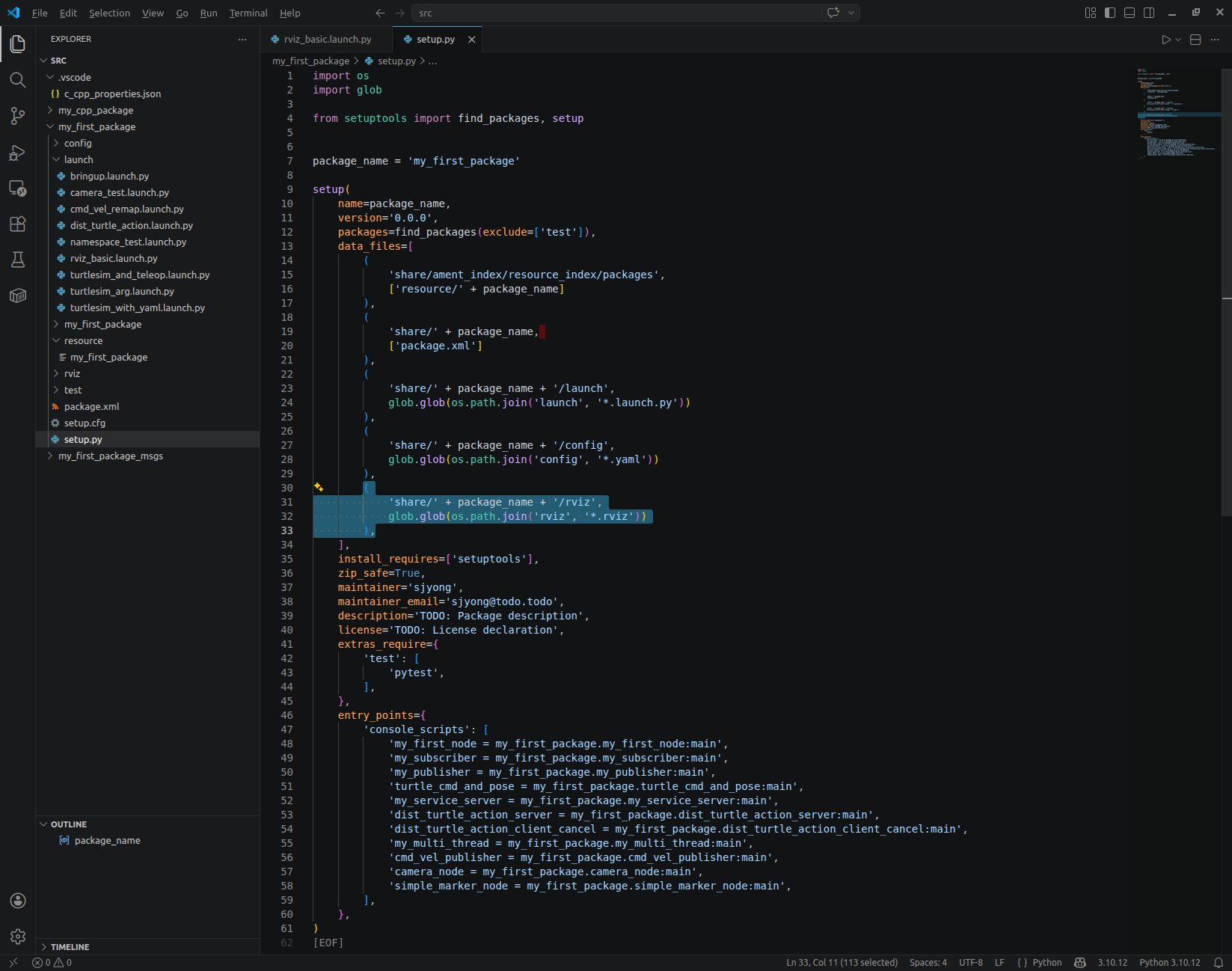The image size is (1232, 971).
Task: Open the Selection menu
Action: [109, 13]
